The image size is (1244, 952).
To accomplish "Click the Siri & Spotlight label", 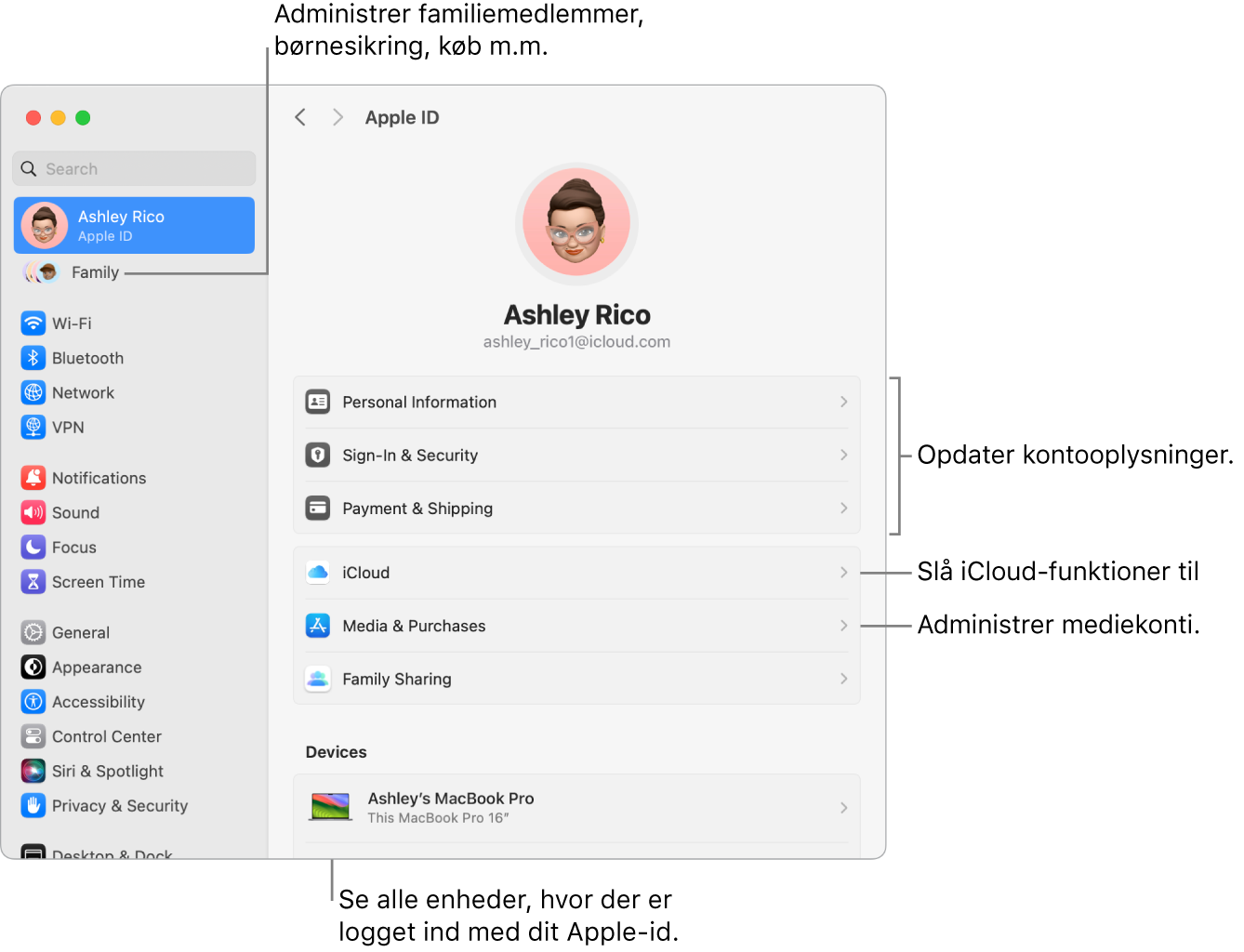I will point(108,772).
